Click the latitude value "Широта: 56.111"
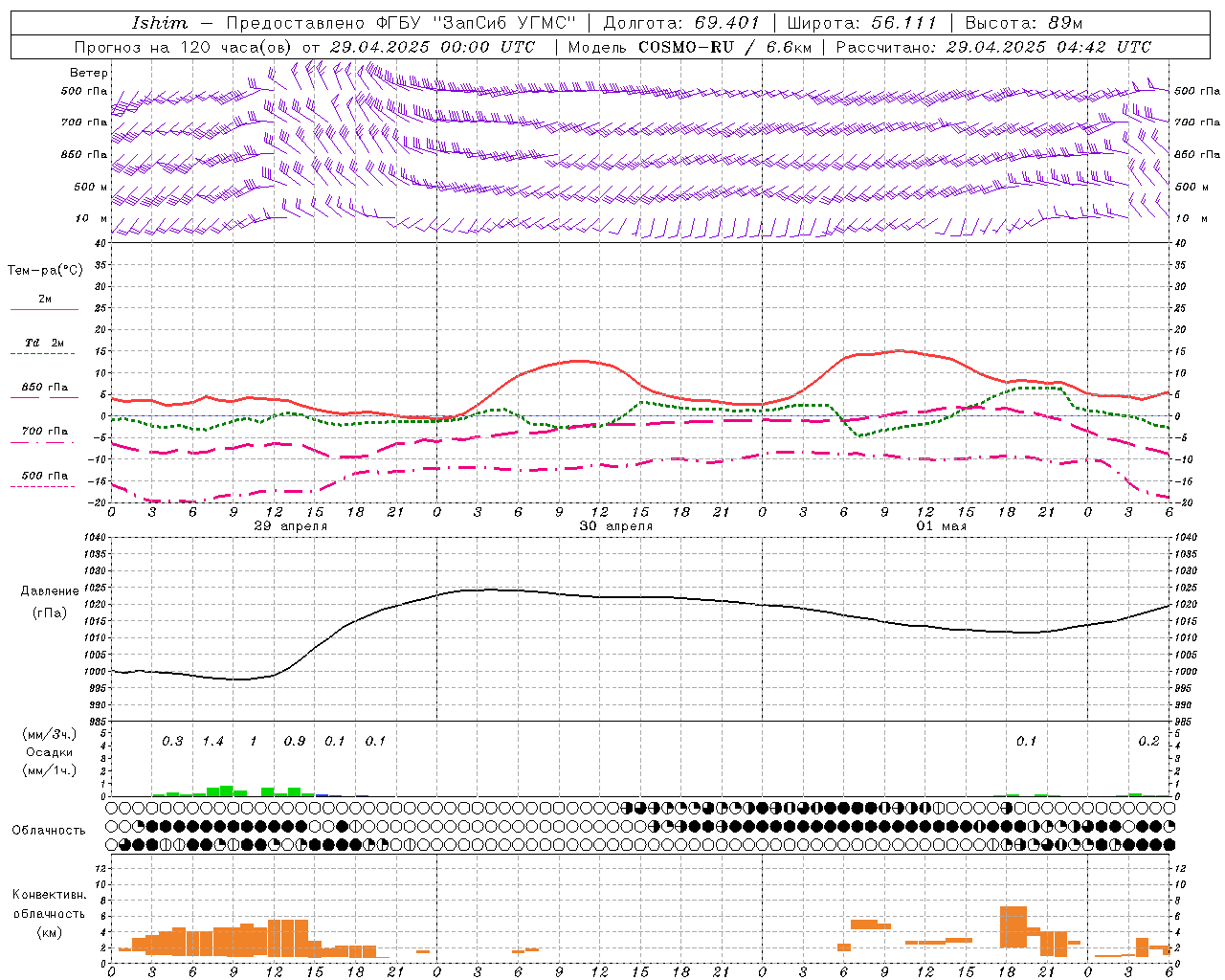The image size is (1225, 980). point(861,23)
